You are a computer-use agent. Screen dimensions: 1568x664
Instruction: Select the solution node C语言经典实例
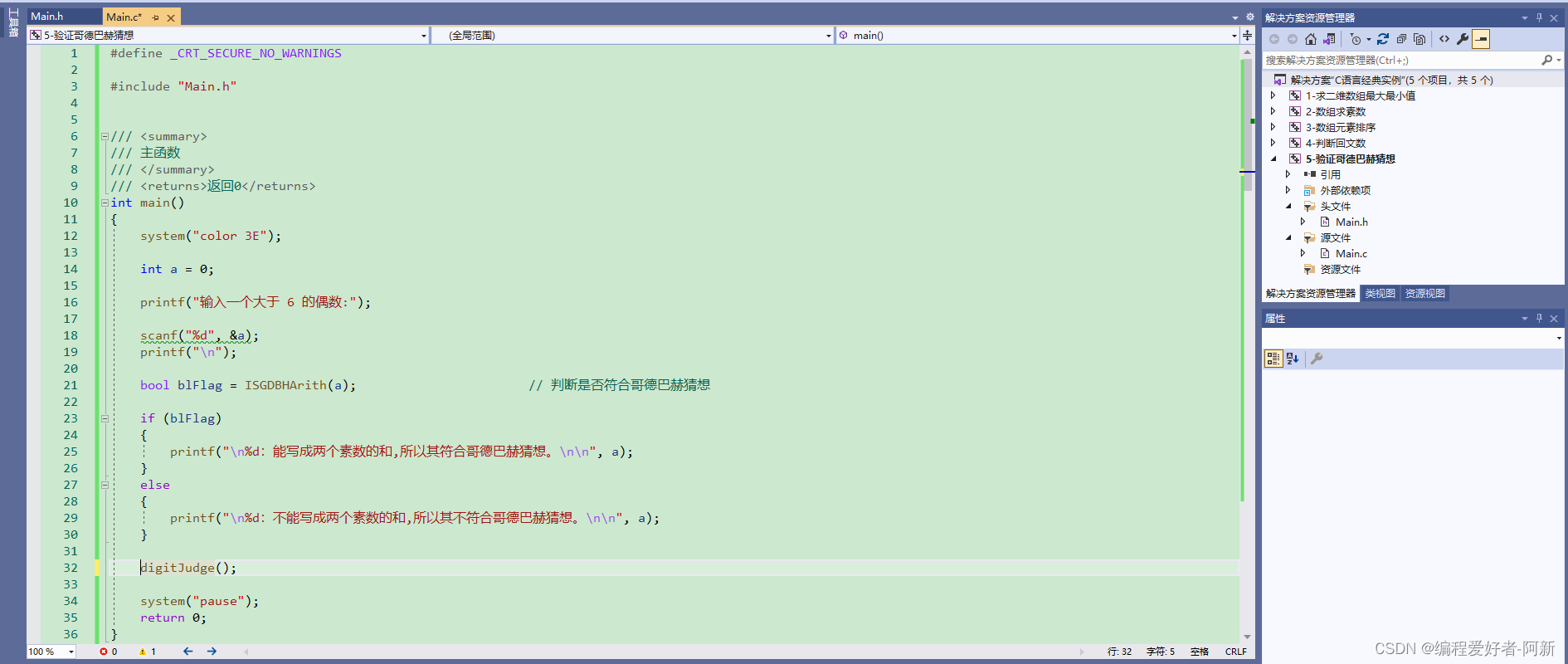[x=1391, y=80]
